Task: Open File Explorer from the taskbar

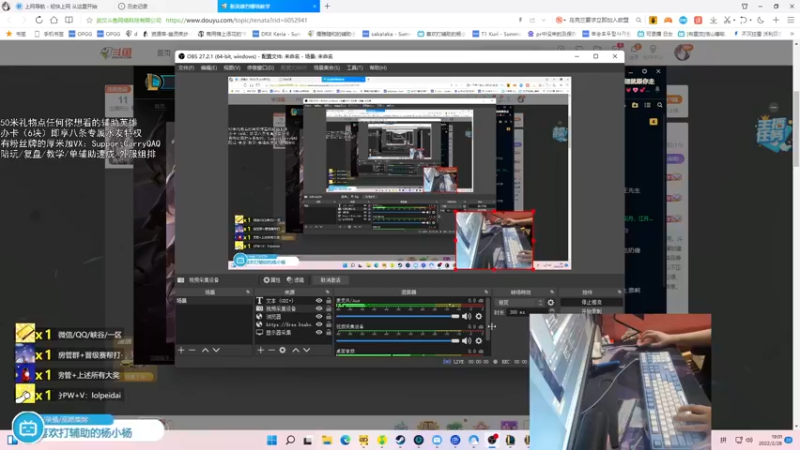Action: (327, 440)
